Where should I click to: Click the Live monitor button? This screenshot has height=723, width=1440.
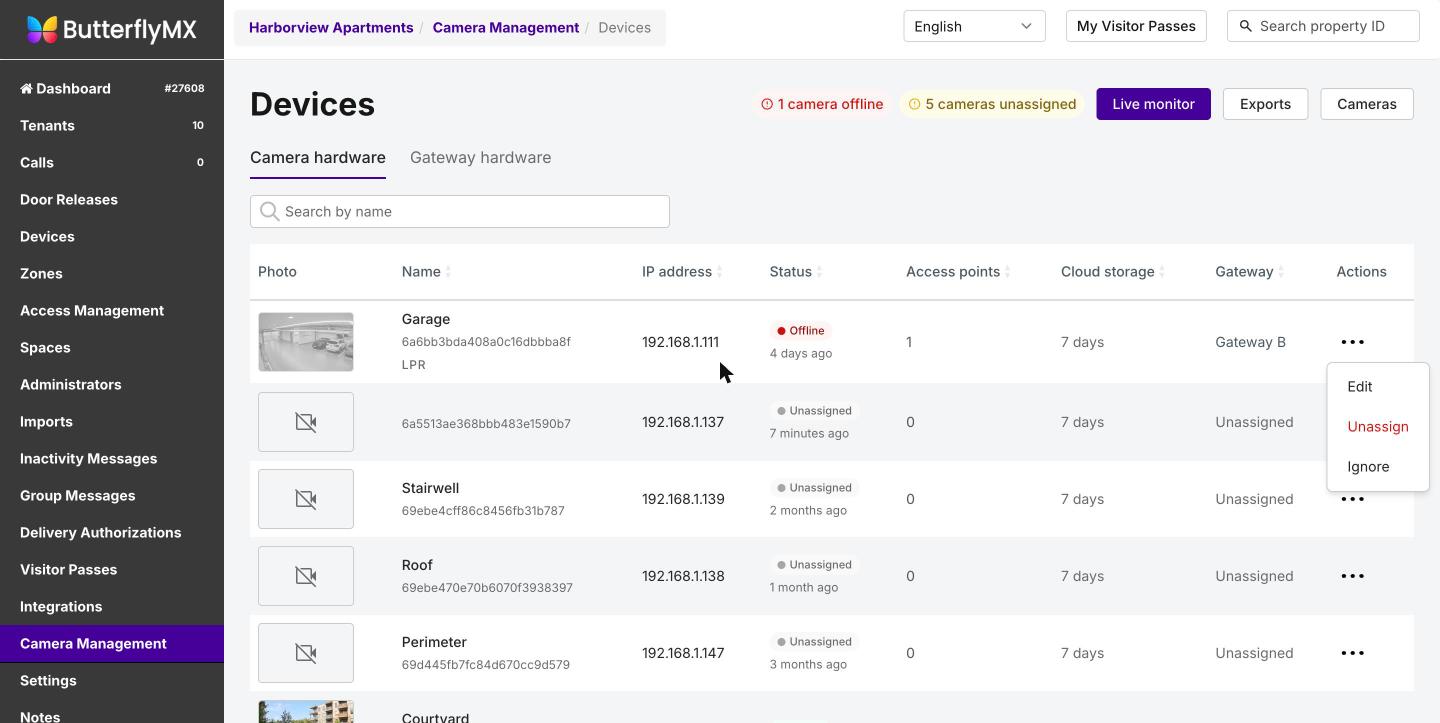1153,104
